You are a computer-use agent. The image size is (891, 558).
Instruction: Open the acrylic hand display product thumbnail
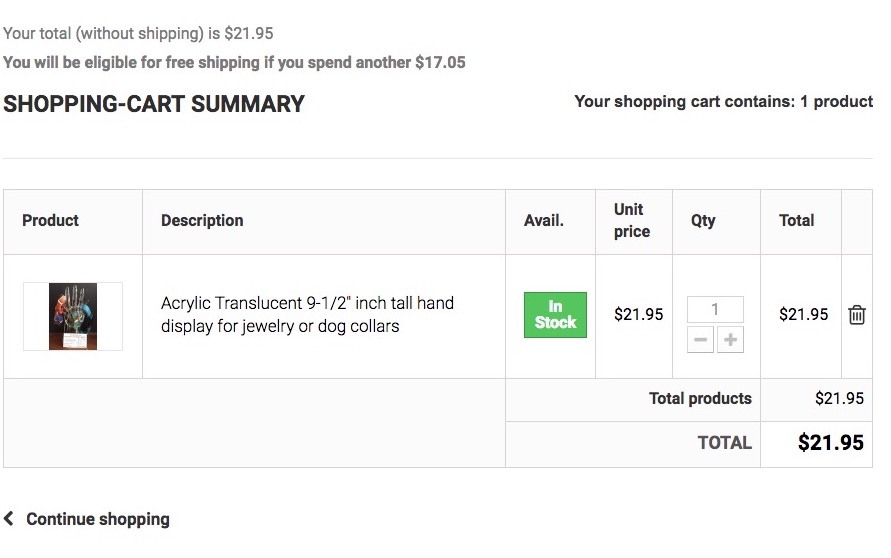pos(73,316)
